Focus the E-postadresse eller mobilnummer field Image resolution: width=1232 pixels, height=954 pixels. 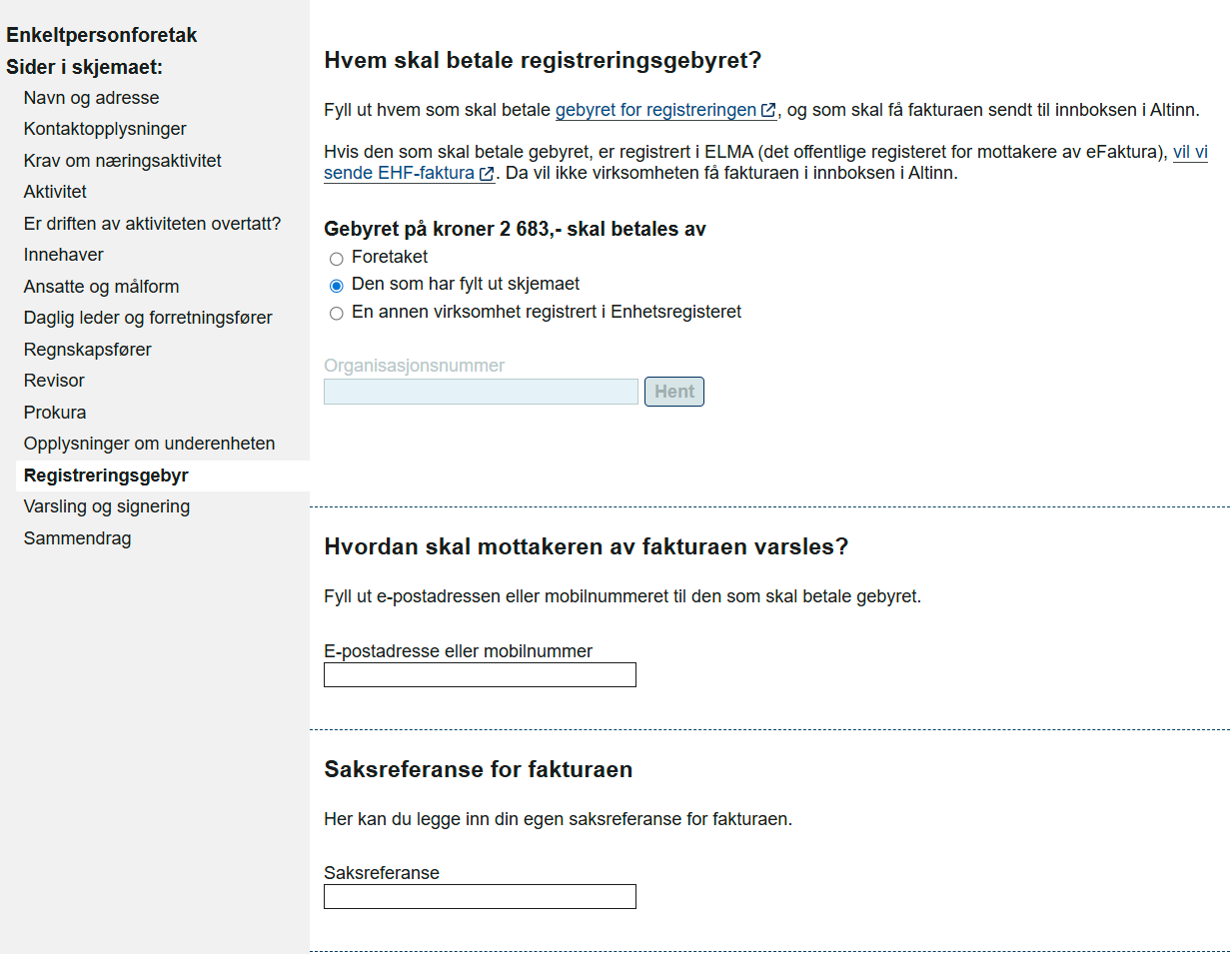pos(480,675)
